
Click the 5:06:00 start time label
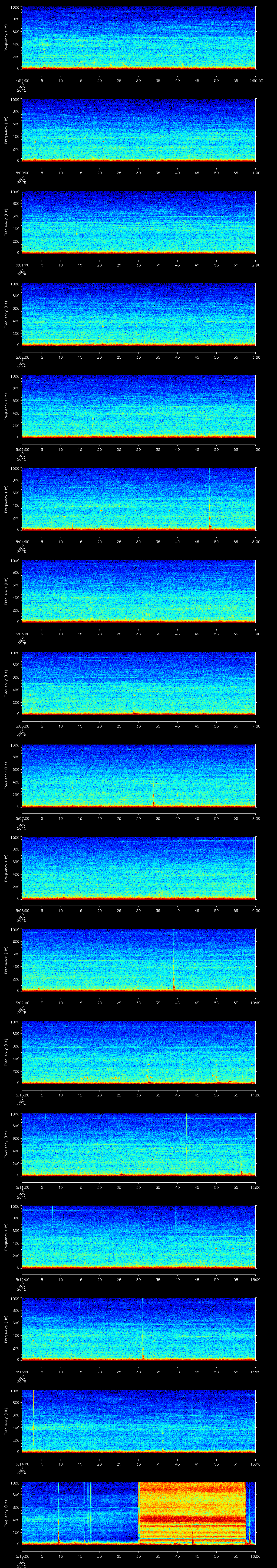click(x=22, y=726)
